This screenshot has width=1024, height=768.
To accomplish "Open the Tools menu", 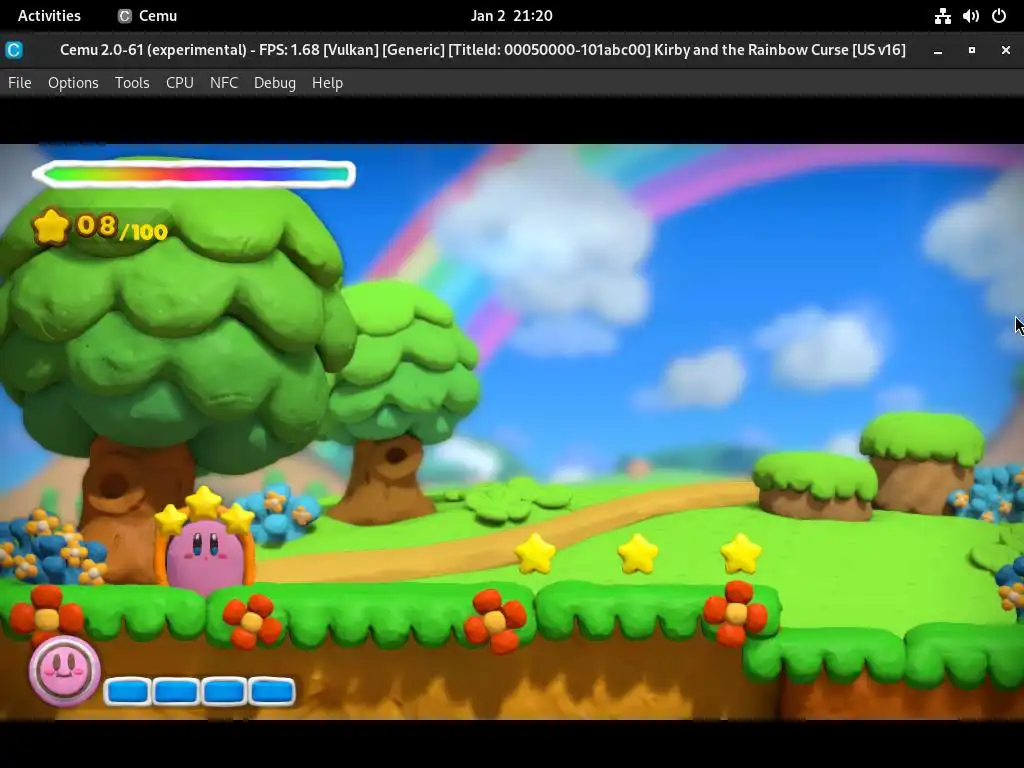I will pyautogui.click(x=132, y=83).
